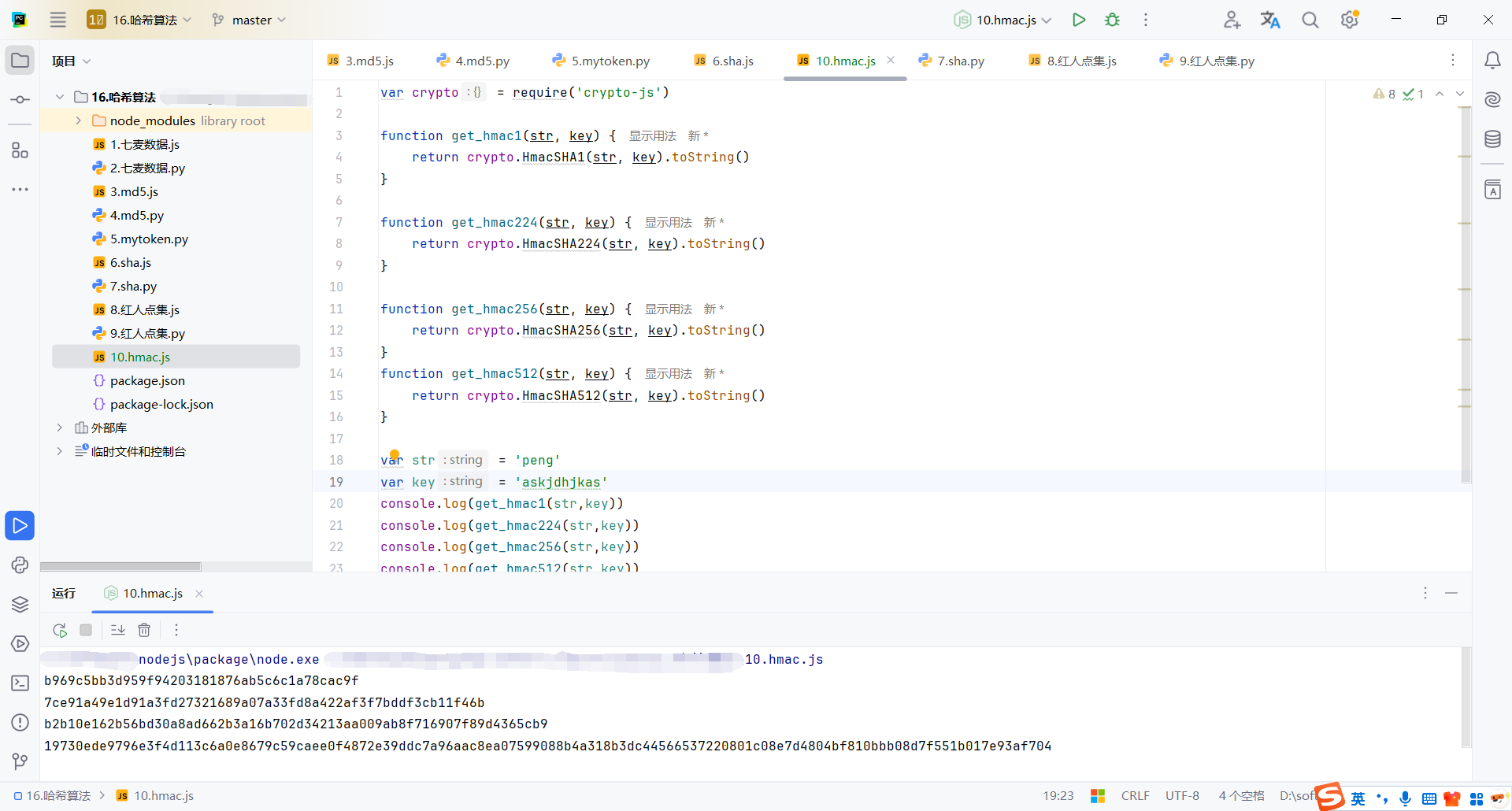Start debugging with the bug icon
Viewport: 1512px width, 811px height.
pyautogui.click(x=1112, y=20)
